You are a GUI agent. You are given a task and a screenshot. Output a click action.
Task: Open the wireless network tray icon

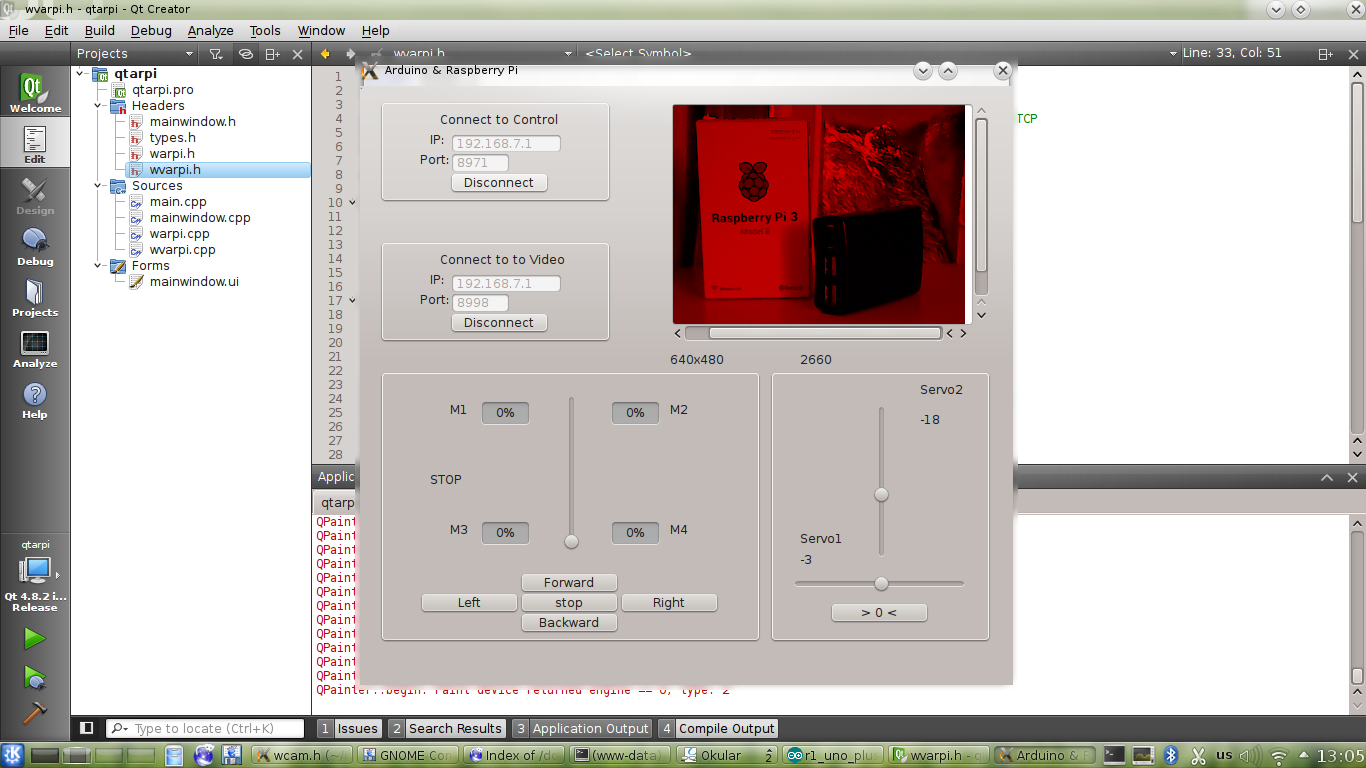click(1277, 755)
